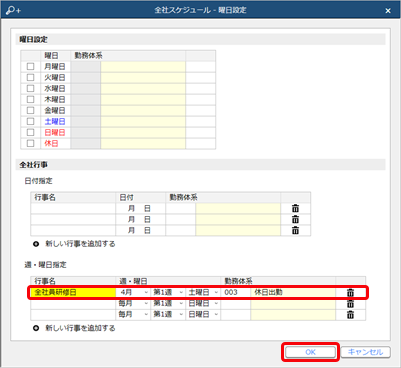Click 休日 row work system code field

[x=86, y=143]
